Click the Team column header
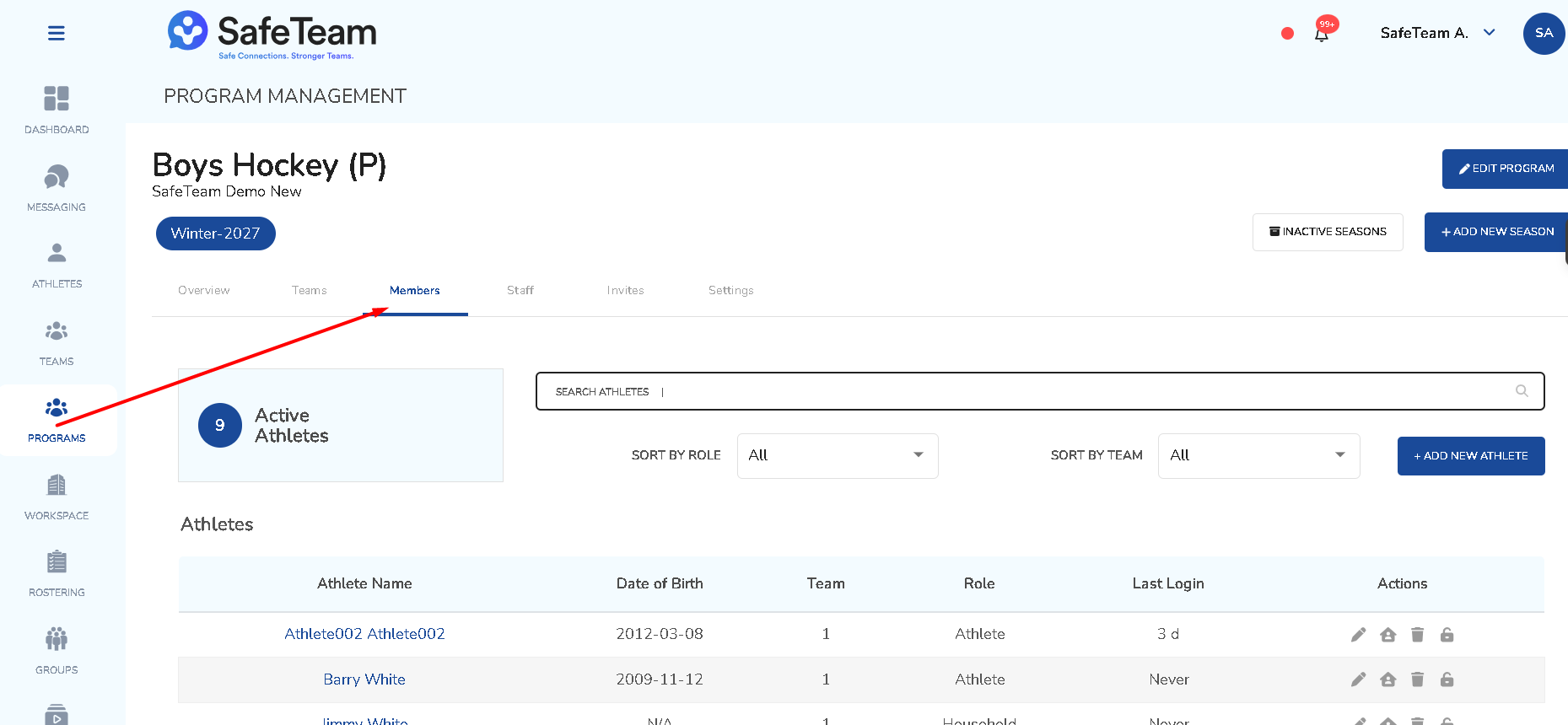Screen dimensions: 1568x725 coord(826,583)
